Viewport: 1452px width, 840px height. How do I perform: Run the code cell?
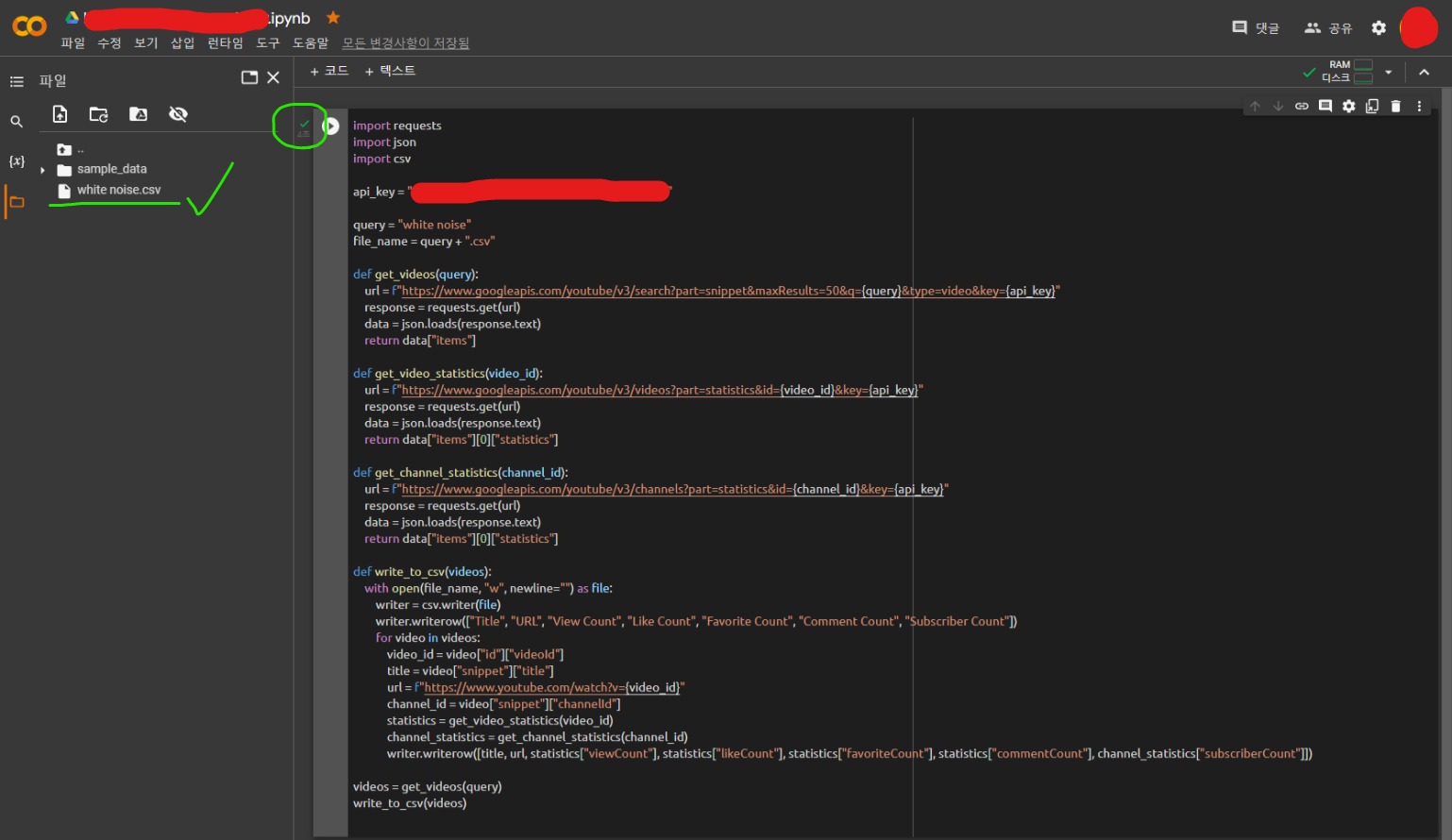coord(330,126)
